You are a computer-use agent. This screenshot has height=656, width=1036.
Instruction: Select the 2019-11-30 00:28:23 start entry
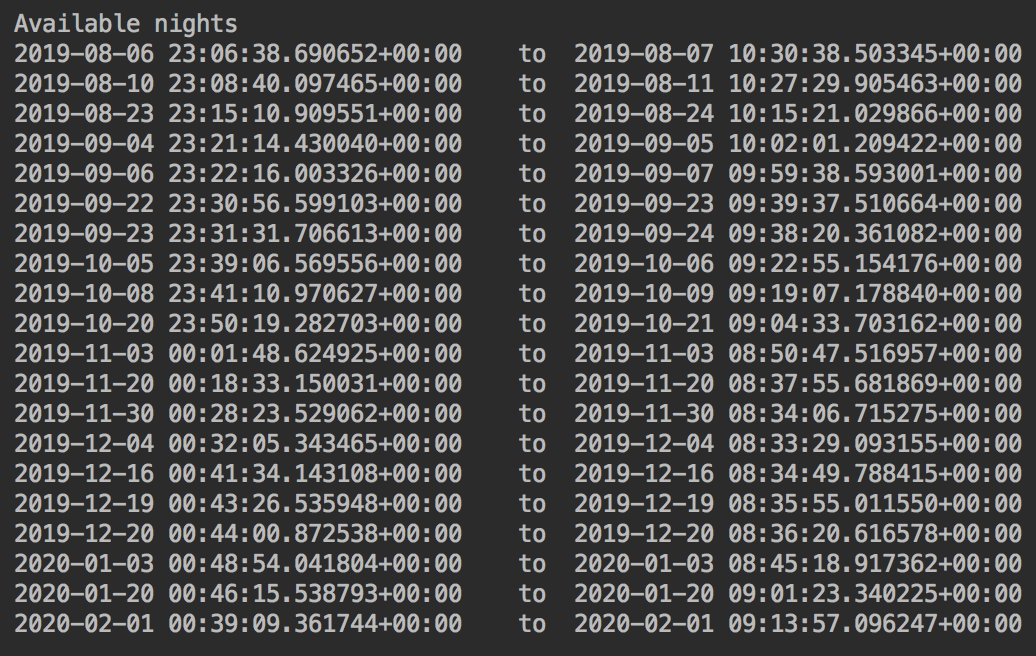(x=238, y=414)
